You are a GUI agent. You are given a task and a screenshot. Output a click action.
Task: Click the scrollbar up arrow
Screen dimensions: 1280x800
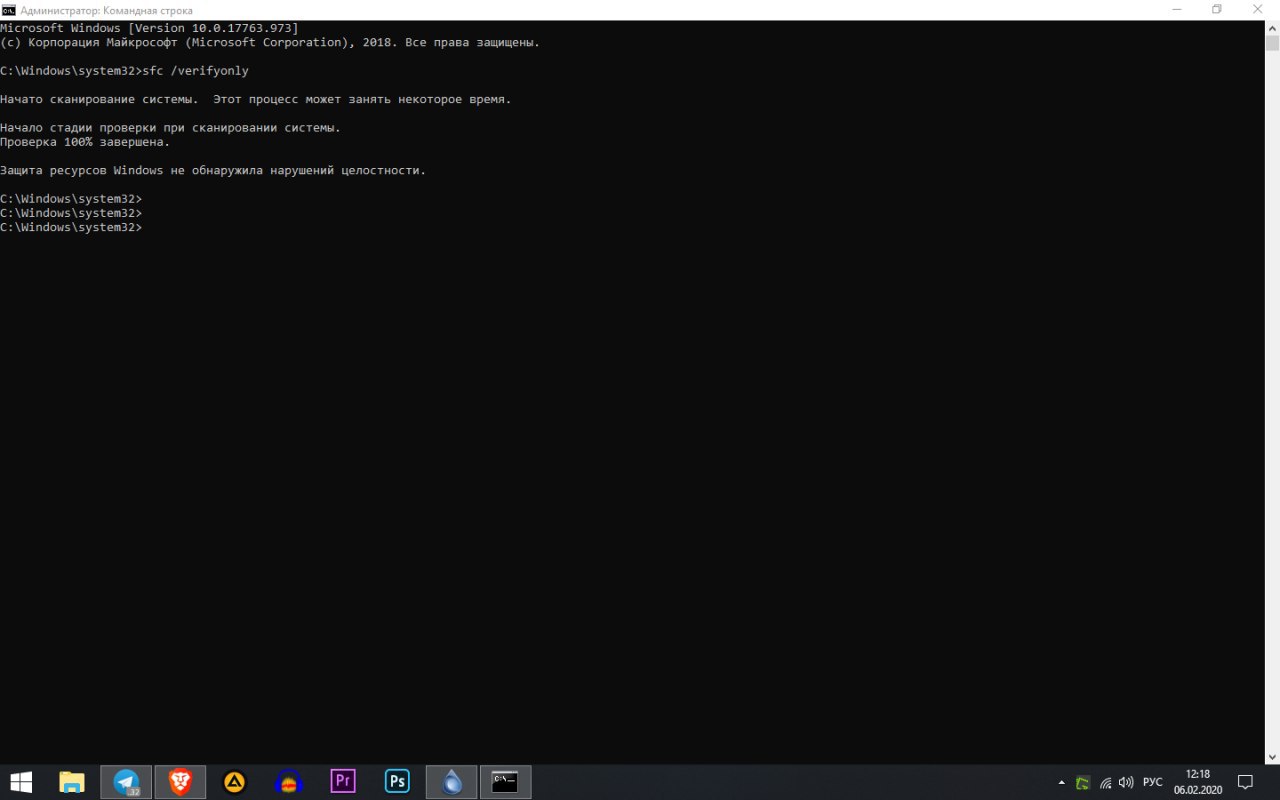tap(1272, 27)
